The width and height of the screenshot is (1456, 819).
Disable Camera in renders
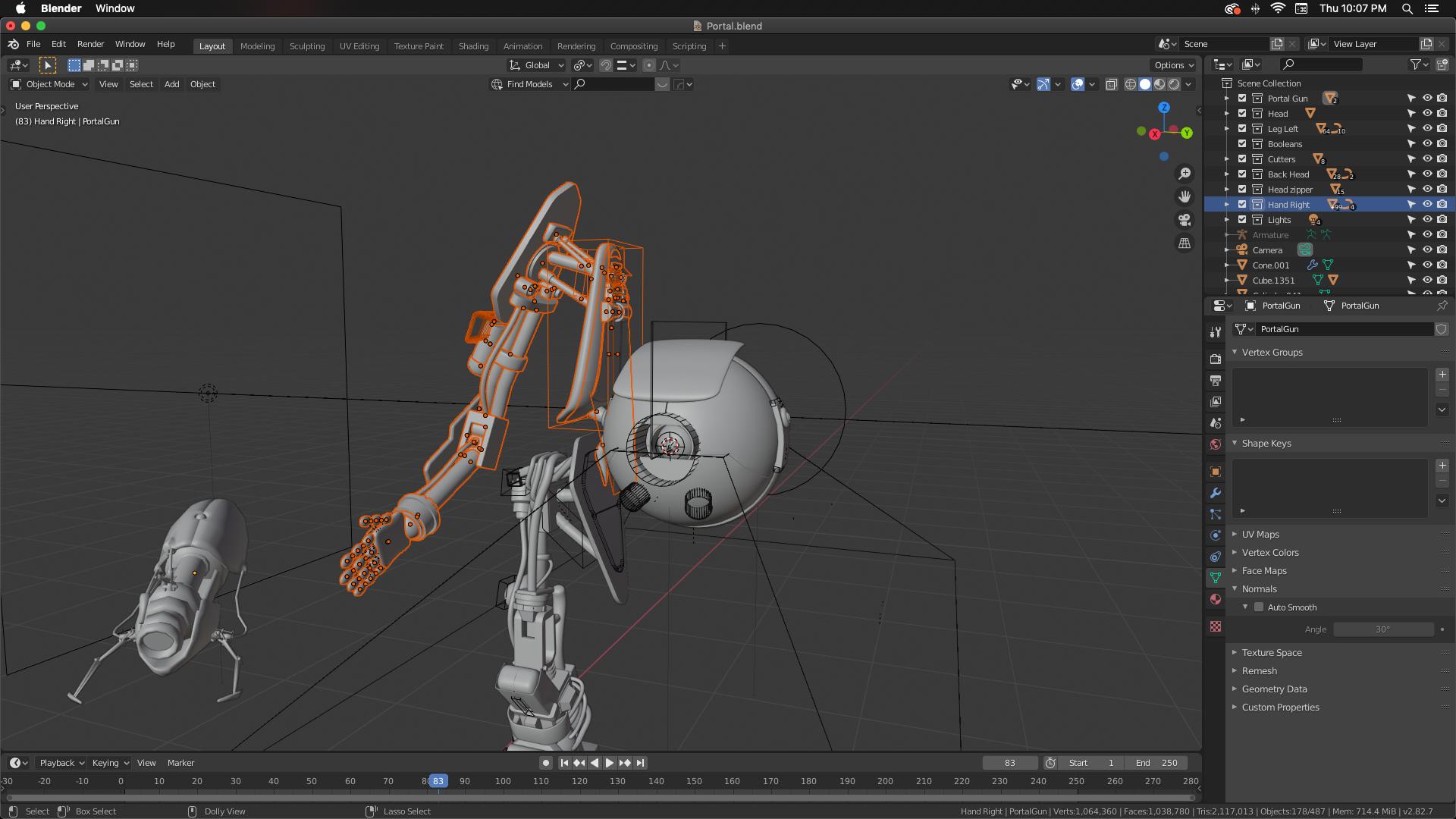[x=1442, y=250]
